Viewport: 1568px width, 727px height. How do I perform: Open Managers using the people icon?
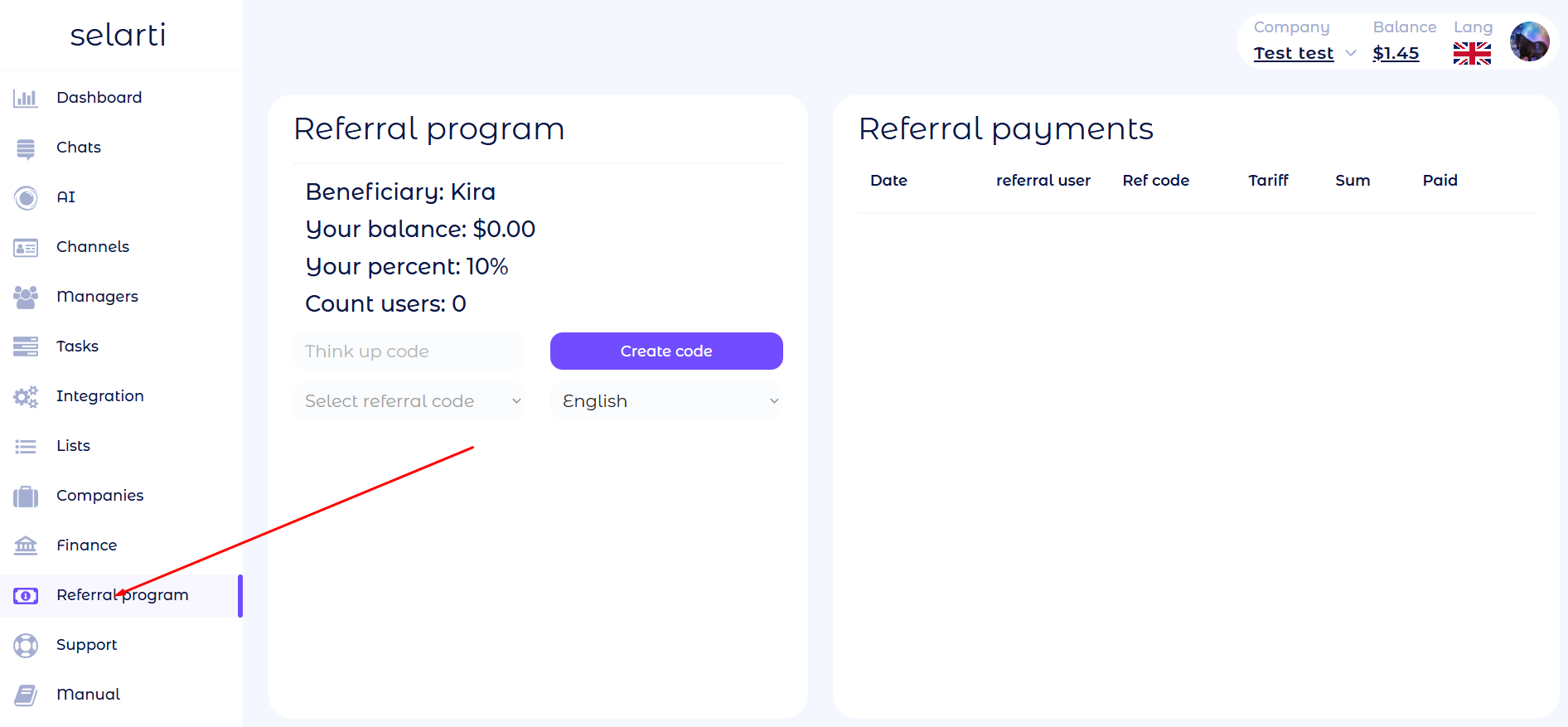[x=26, y=297]
